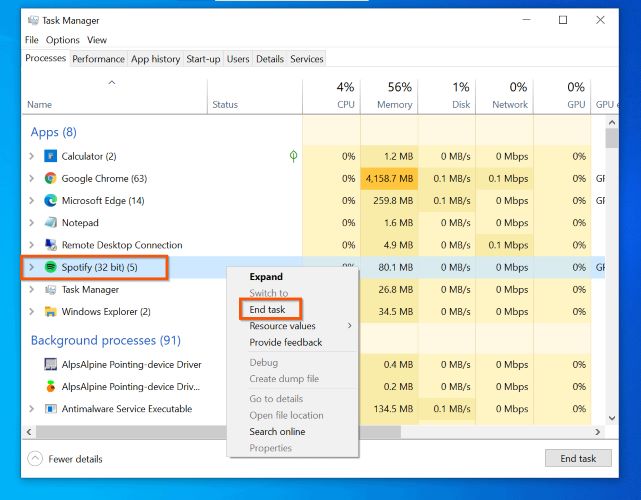This screenshot has width=641, height=500.
Task: Open the View menu
Action: pyautogui.click(x=97, y=40)
